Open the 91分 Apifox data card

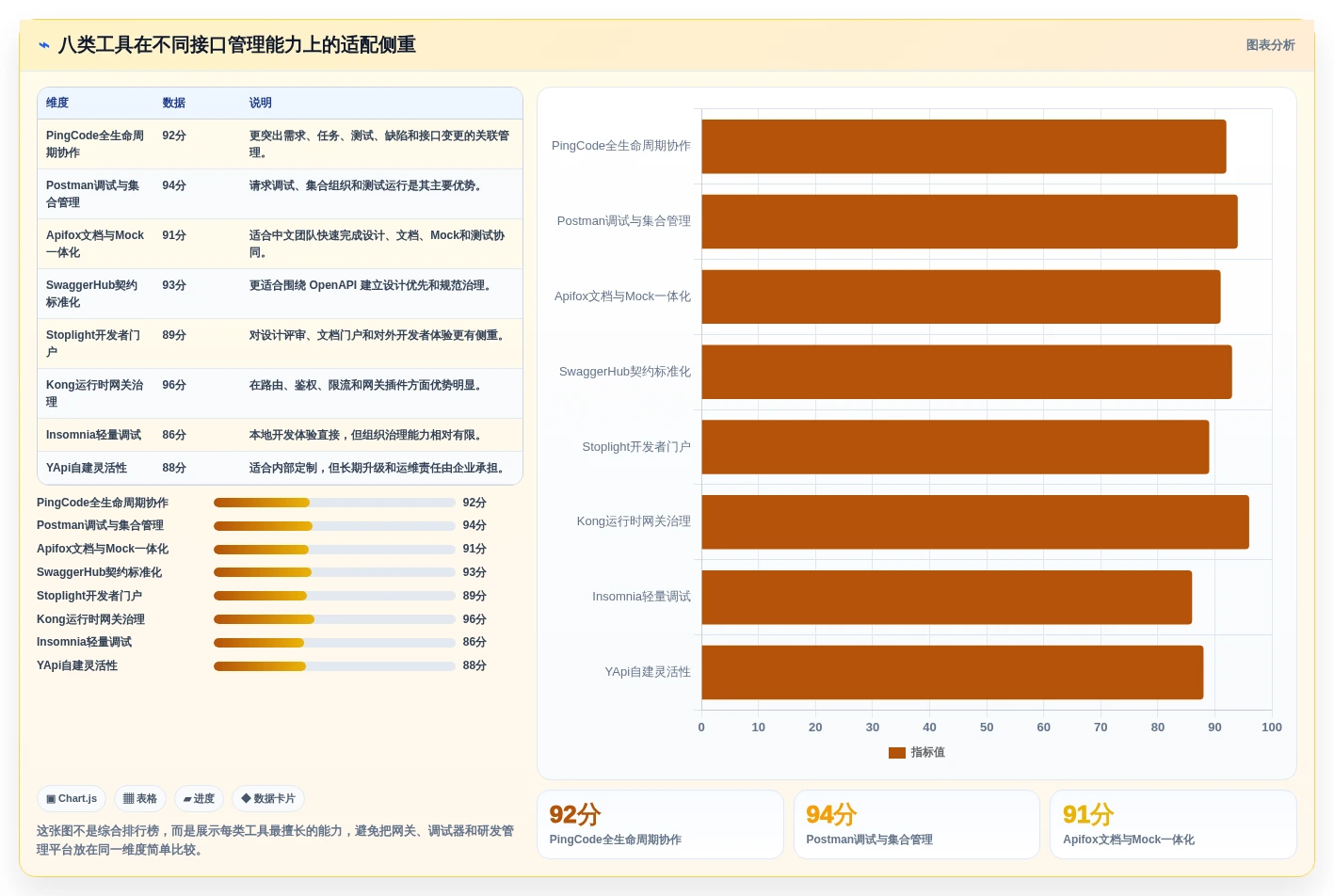tap(1173, 824)
